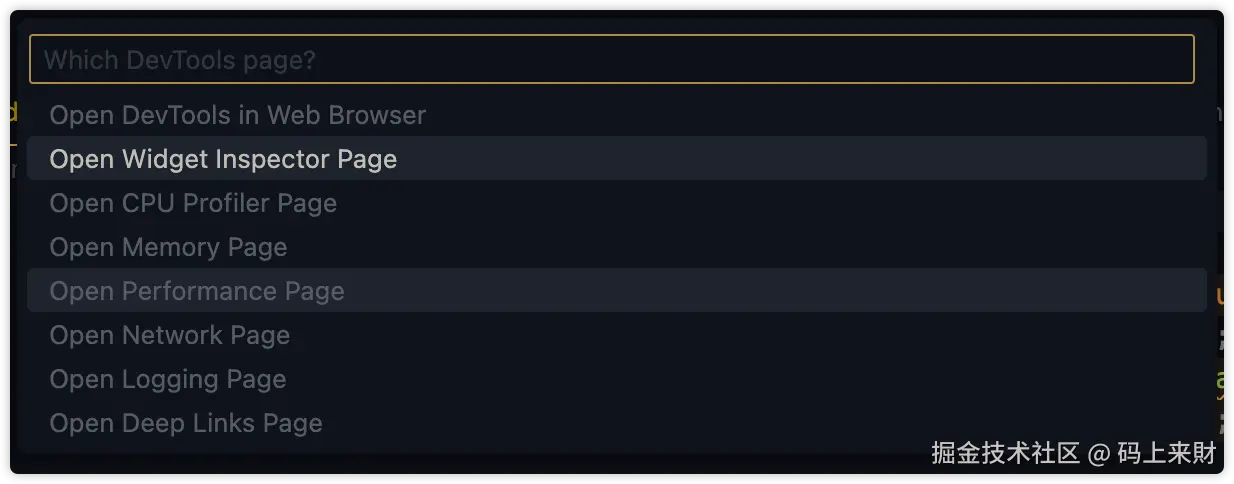Start the CPU Profiler page

[x=193, y=203]
